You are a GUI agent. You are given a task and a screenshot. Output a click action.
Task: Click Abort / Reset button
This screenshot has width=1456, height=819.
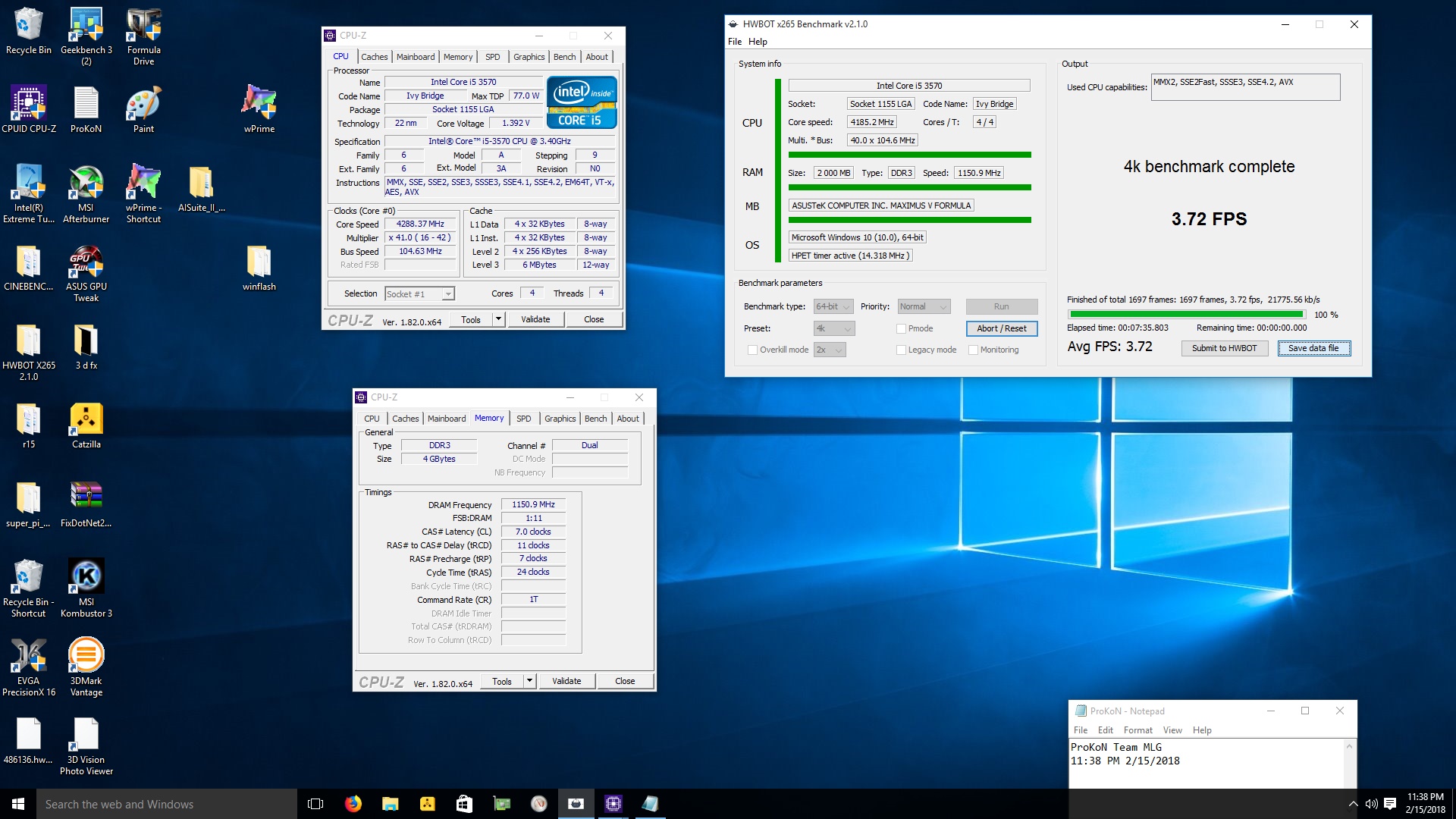click(1001, 328)
